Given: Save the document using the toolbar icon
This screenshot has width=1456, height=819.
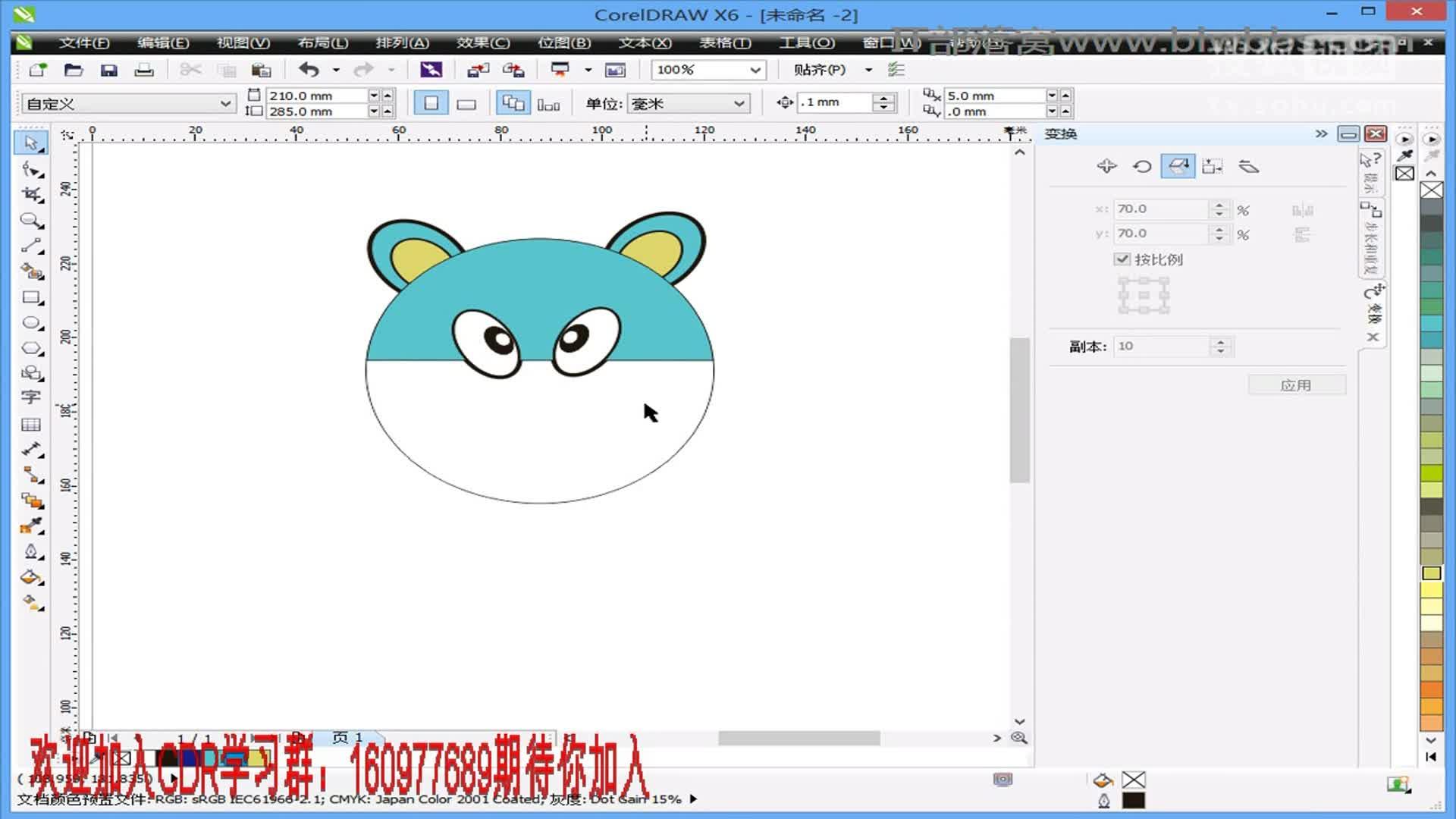Looking at the screenshot, I should (x=111, y=69).
